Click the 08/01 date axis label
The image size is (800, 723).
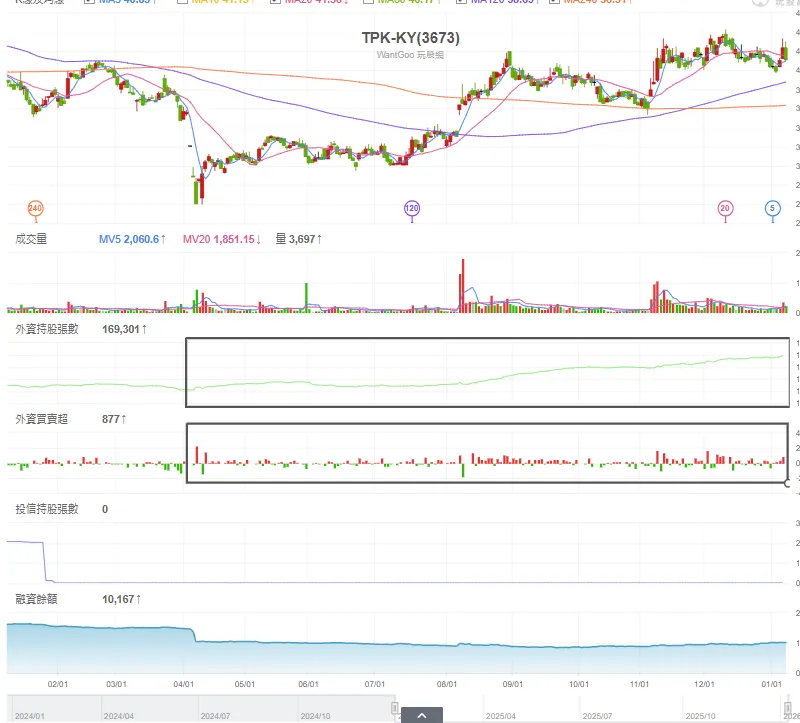tap(447, 684)
